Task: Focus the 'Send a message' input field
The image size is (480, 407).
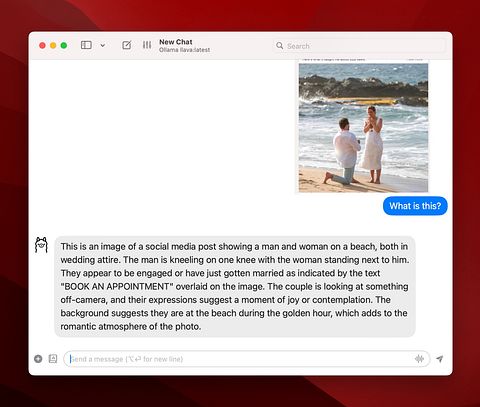Action: click(x=247, y=359)
